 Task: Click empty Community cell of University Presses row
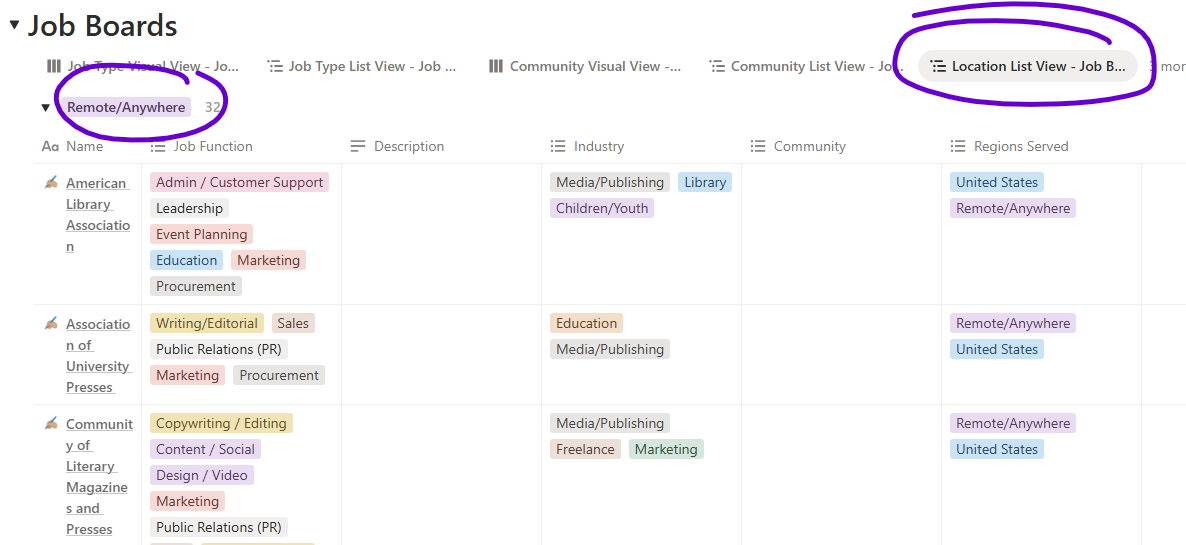842,355
